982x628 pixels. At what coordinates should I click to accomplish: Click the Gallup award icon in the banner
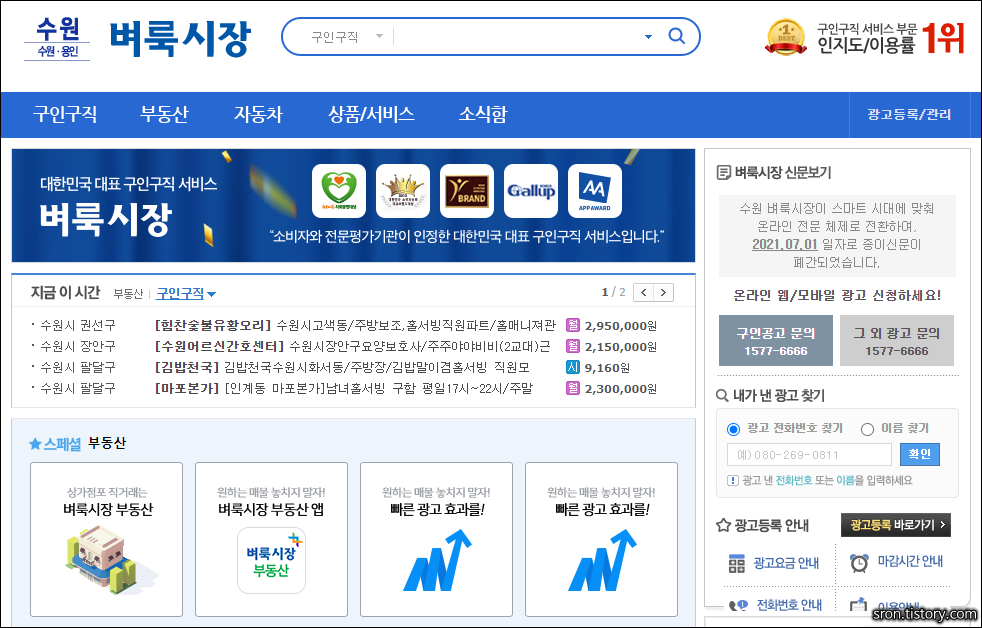[530, 190]
